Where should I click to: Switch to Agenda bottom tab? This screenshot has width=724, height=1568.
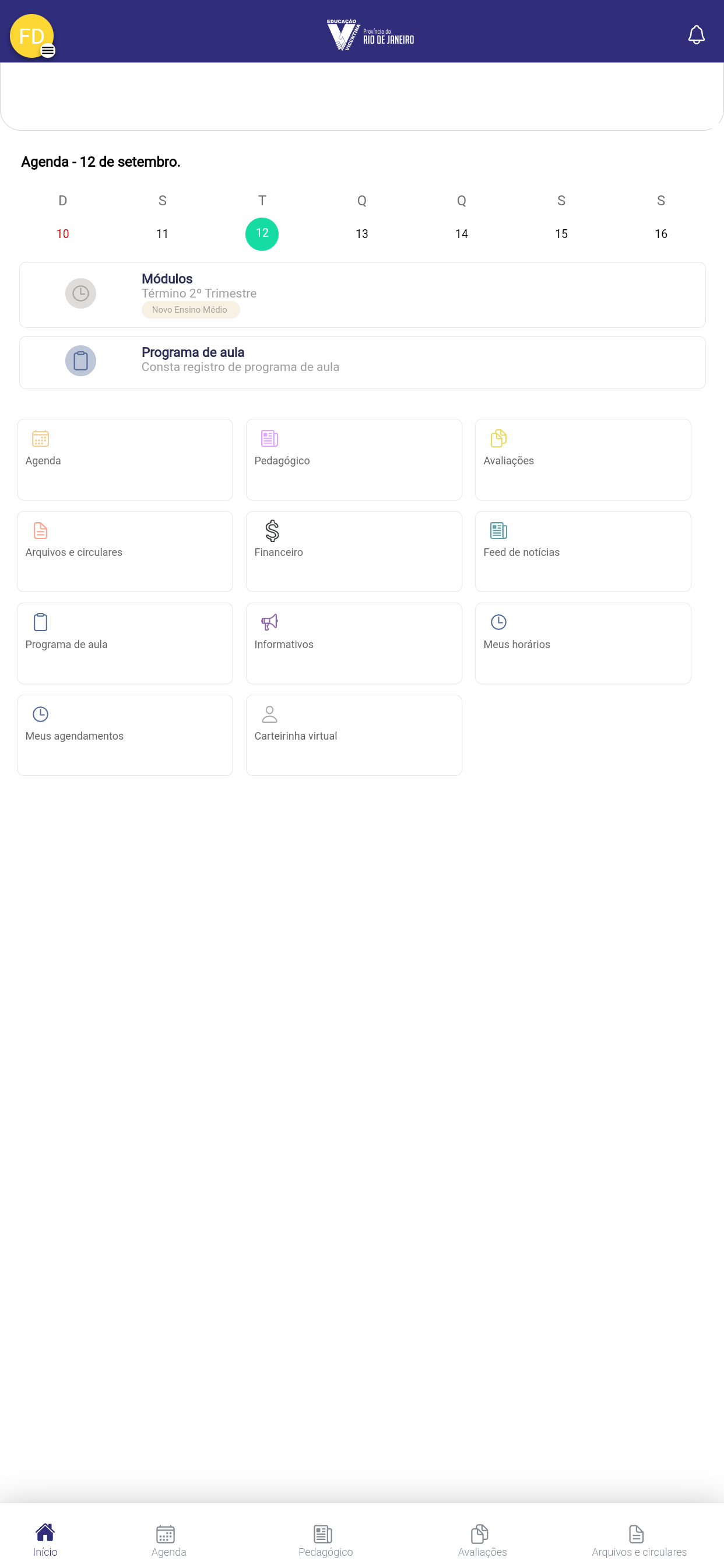(x=168, y=1540)
